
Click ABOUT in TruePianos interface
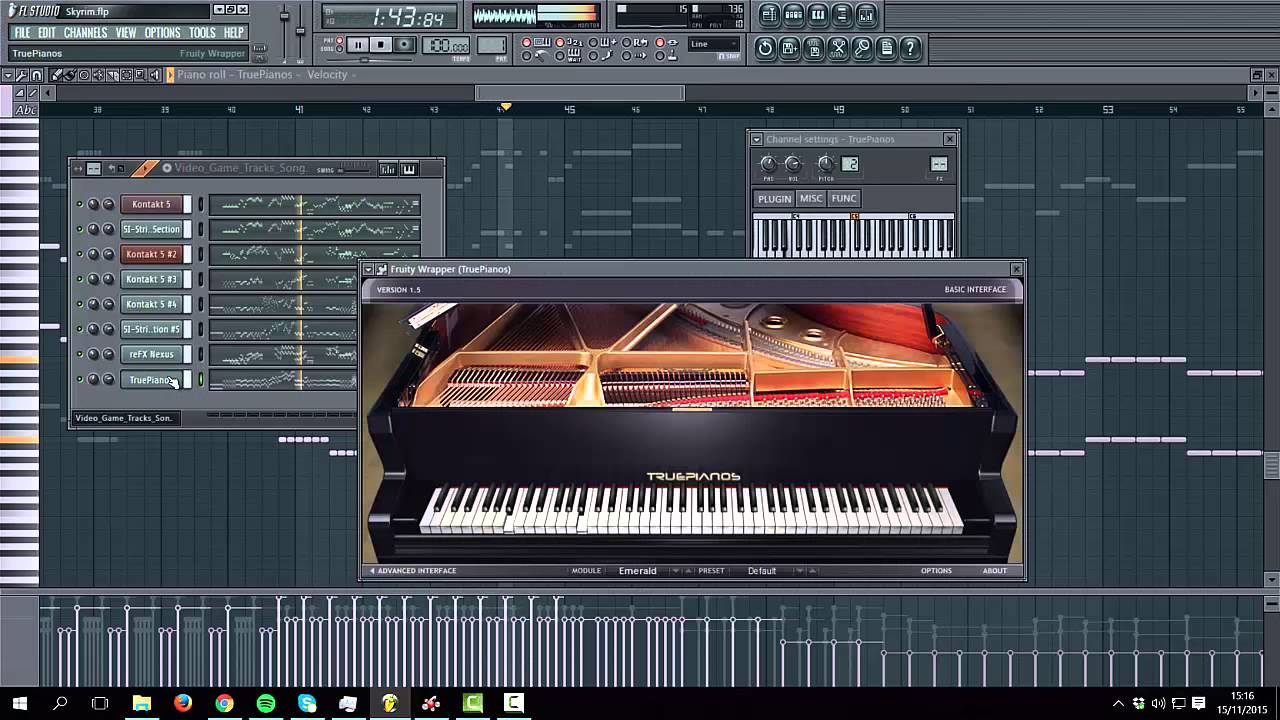(x=995, y=571)
